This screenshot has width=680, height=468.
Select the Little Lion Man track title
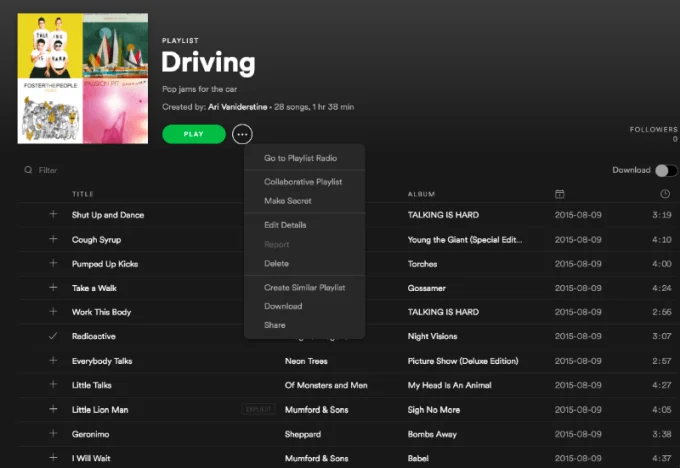[100, 410]
